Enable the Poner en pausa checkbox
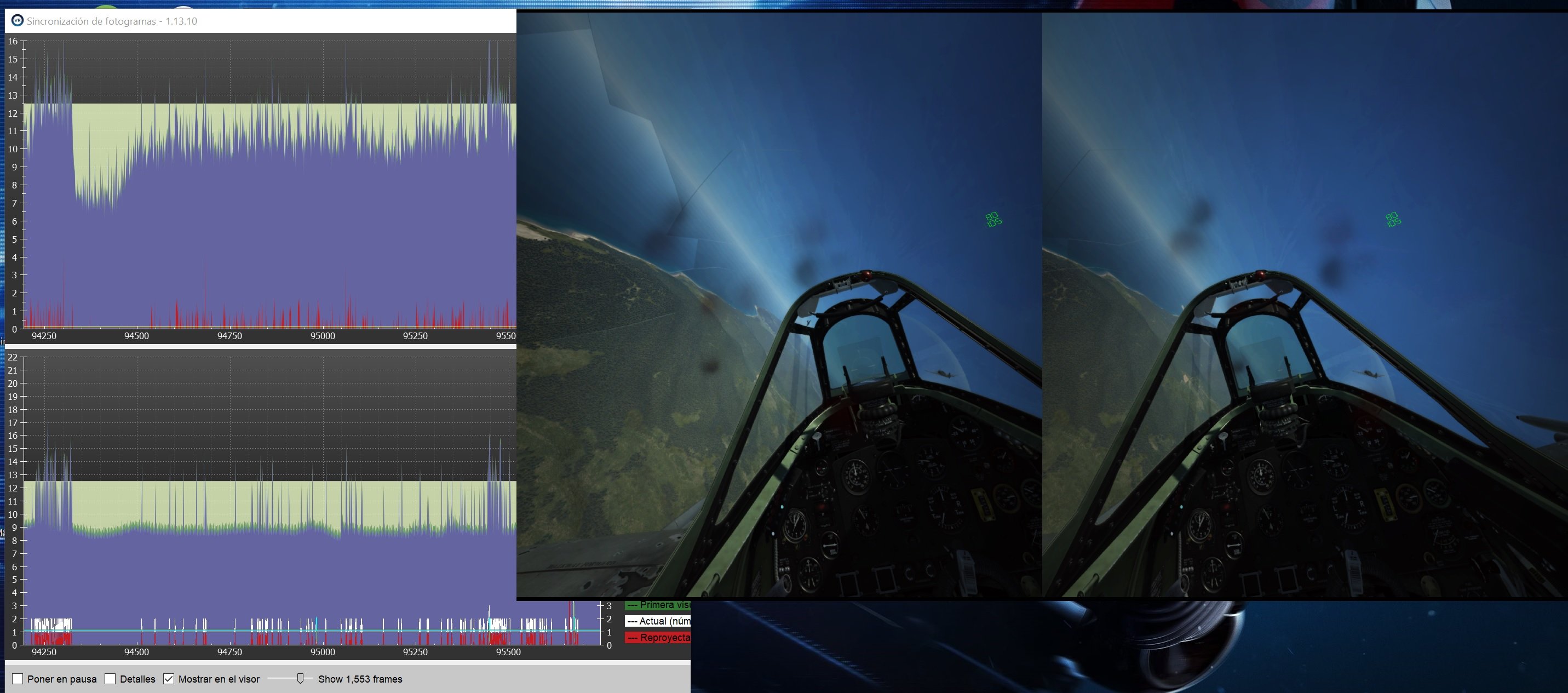 pos(18,679)
